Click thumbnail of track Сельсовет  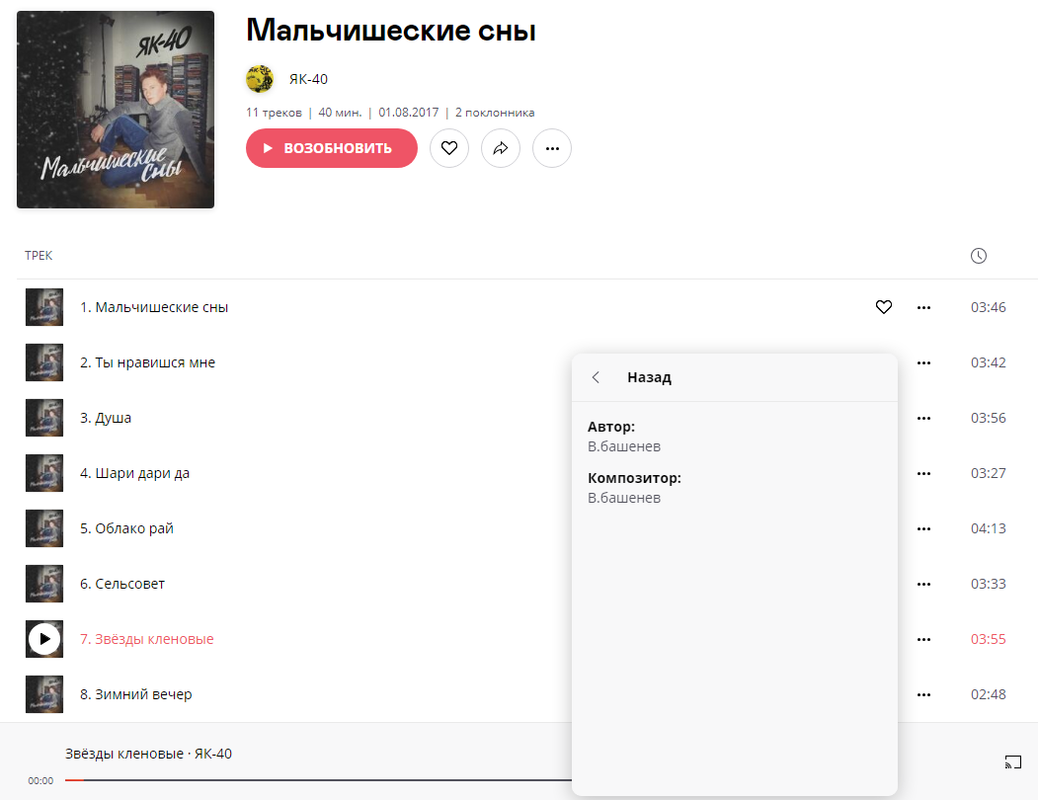pos(44,584)
